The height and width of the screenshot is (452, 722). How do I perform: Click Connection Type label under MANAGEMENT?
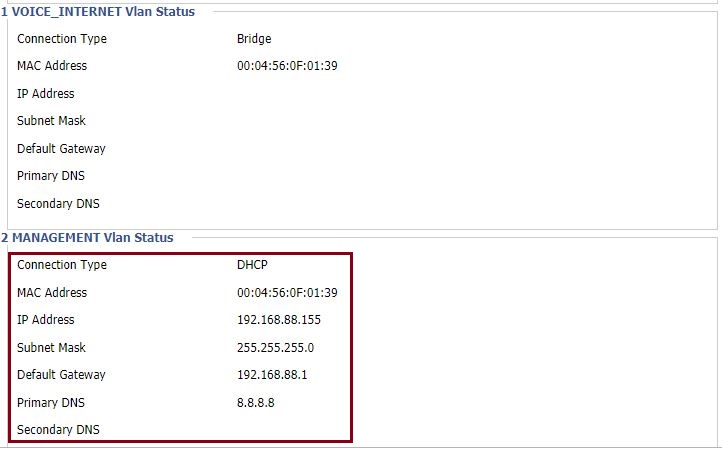(x=62, y=265)
